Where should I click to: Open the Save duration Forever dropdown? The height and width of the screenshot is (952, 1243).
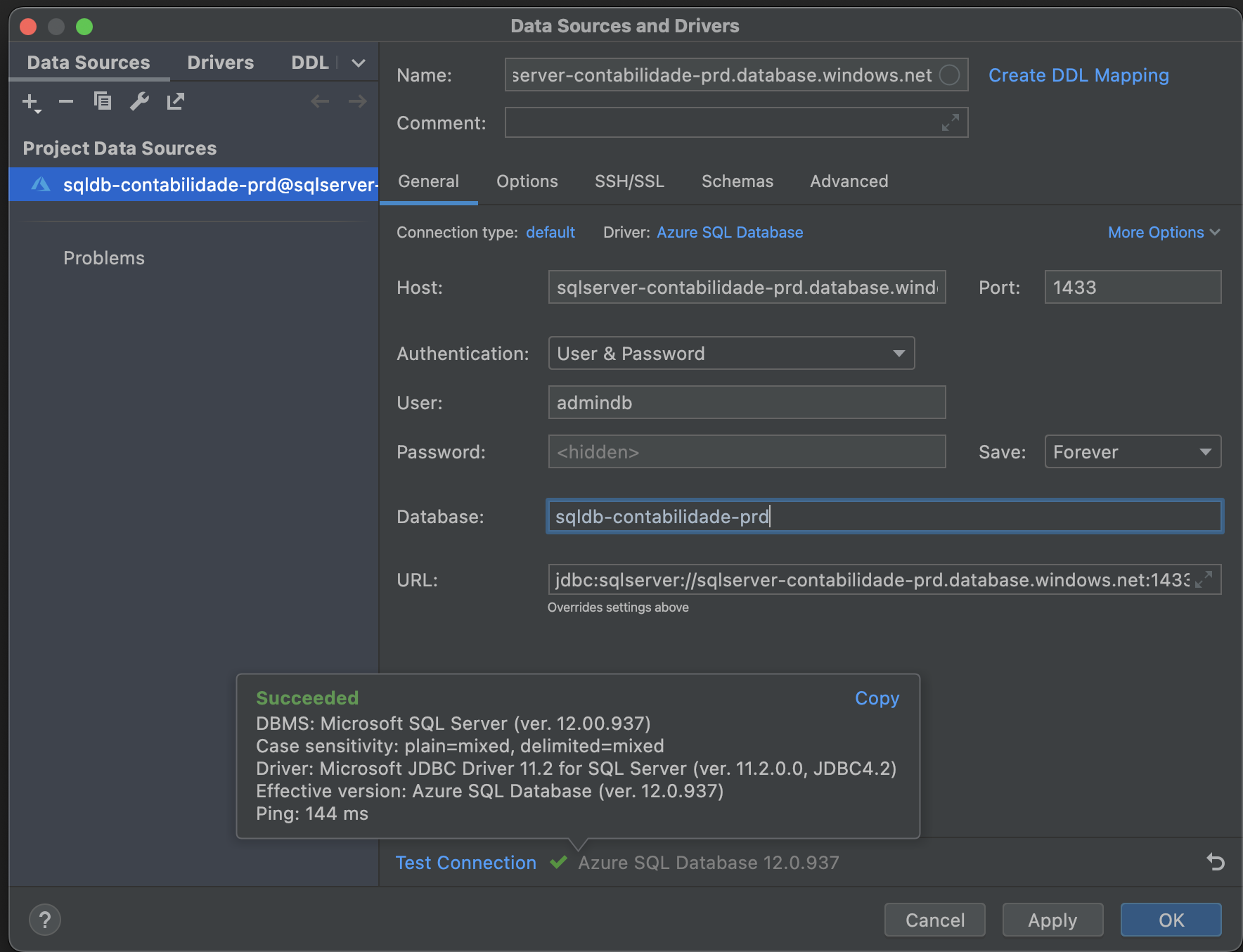(x=1206, y=452)
